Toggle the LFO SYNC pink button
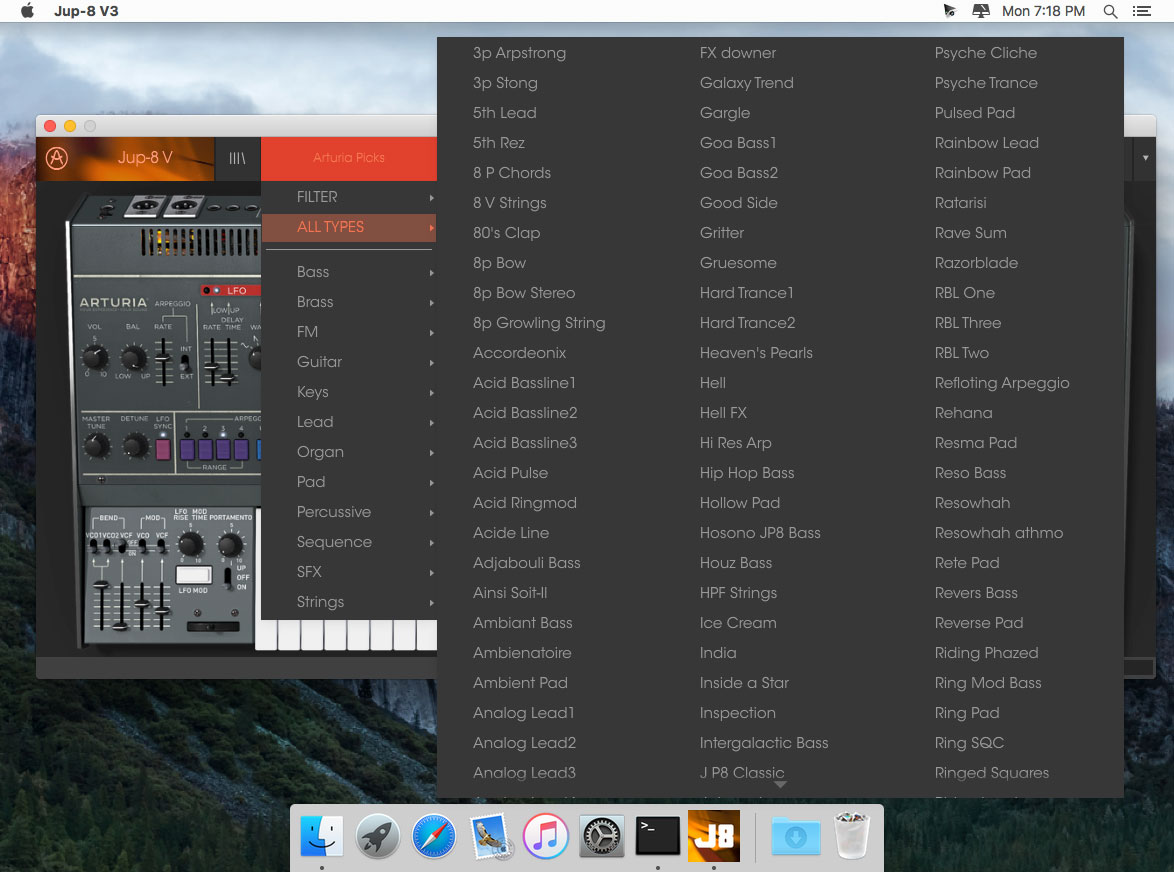Viewport: 1174px width, 872px height. (x=162, y=449)
